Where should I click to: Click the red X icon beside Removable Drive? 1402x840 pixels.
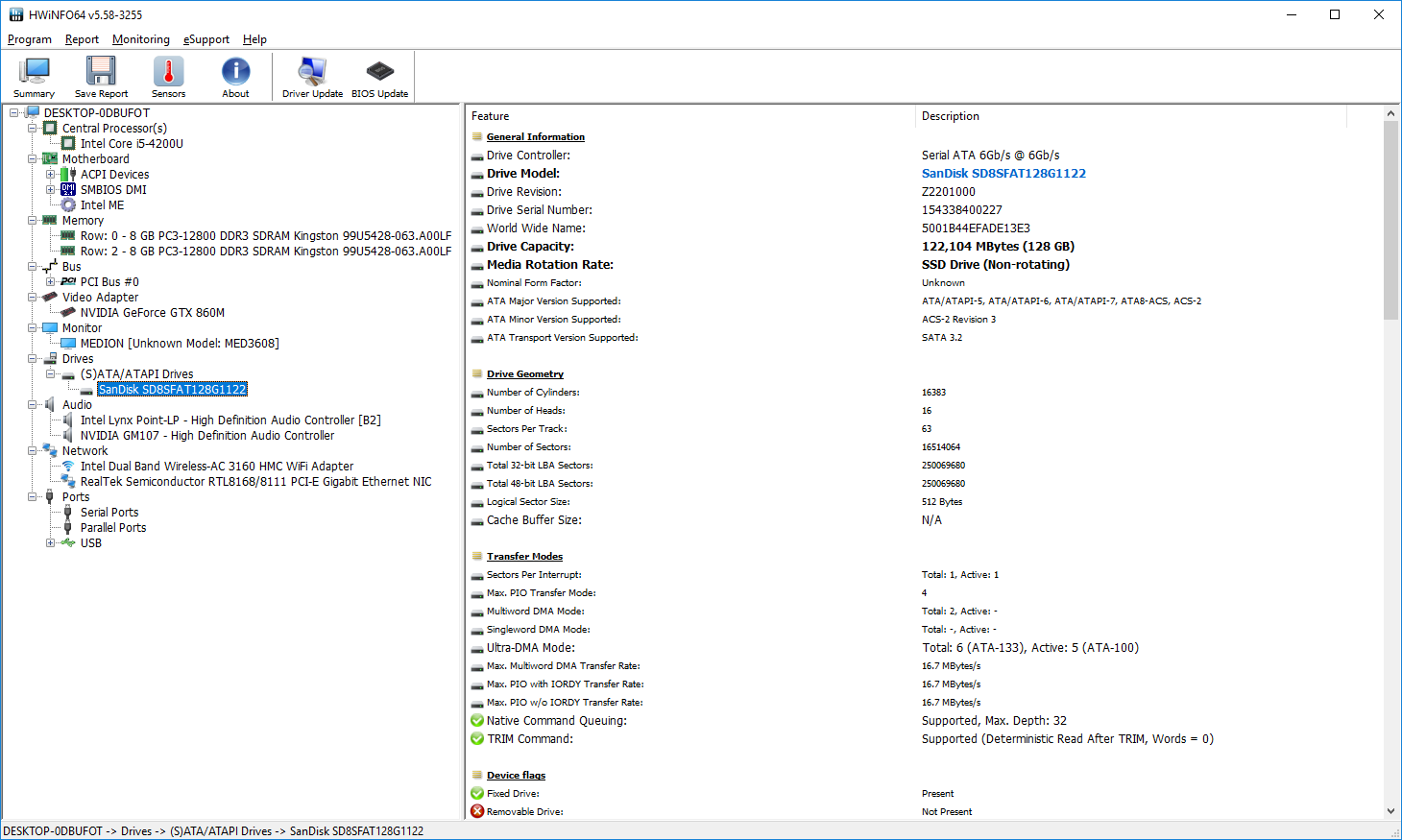pyautogui.click(x=477, y=811)
